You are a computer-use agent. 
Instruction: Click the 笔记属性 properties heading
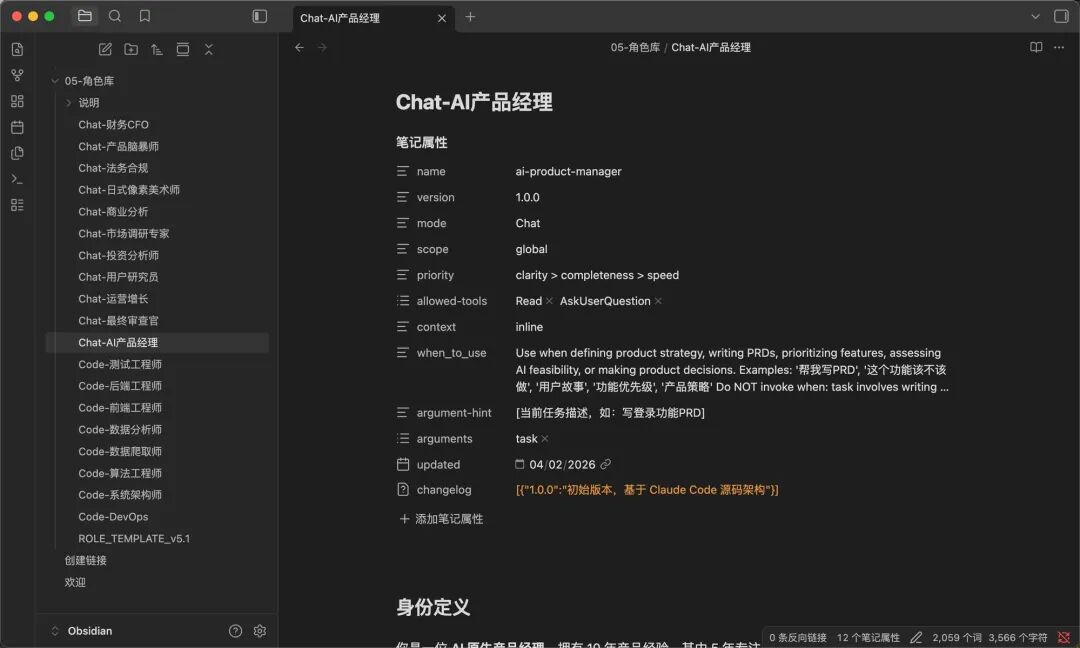click(422, 143)
